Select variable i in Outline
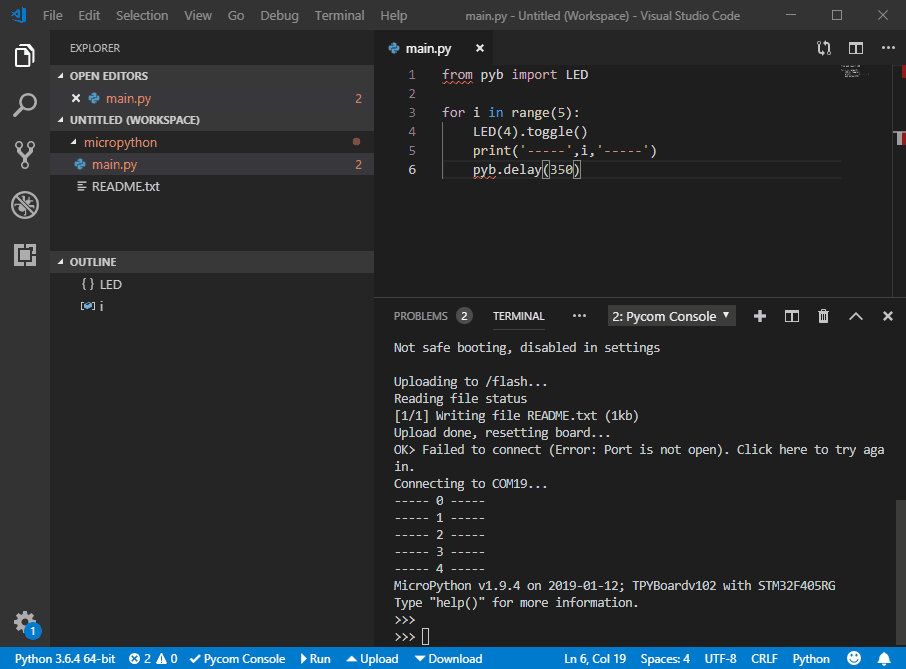The image size is (906, 669). pos(212,306)
